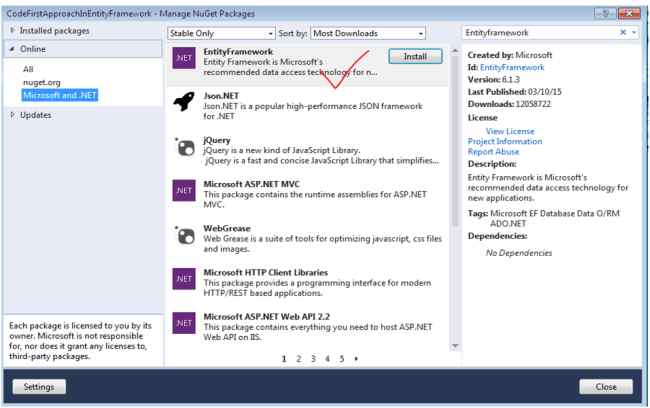Select the Microsoft ASP.NET Web API 2.2 title

(267, 316)
